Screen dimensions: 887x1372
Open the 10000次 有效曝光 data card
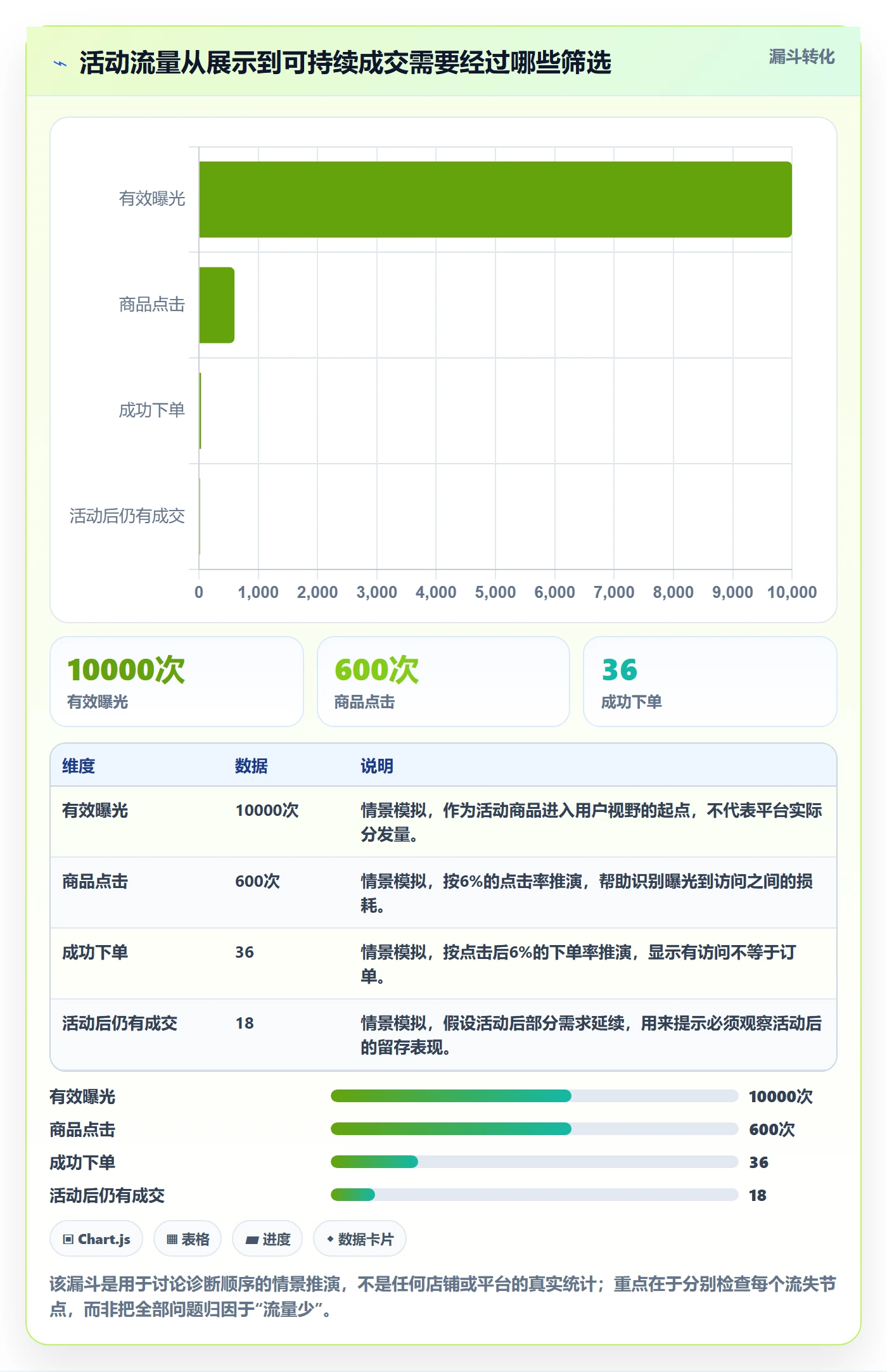coord(177,682)
